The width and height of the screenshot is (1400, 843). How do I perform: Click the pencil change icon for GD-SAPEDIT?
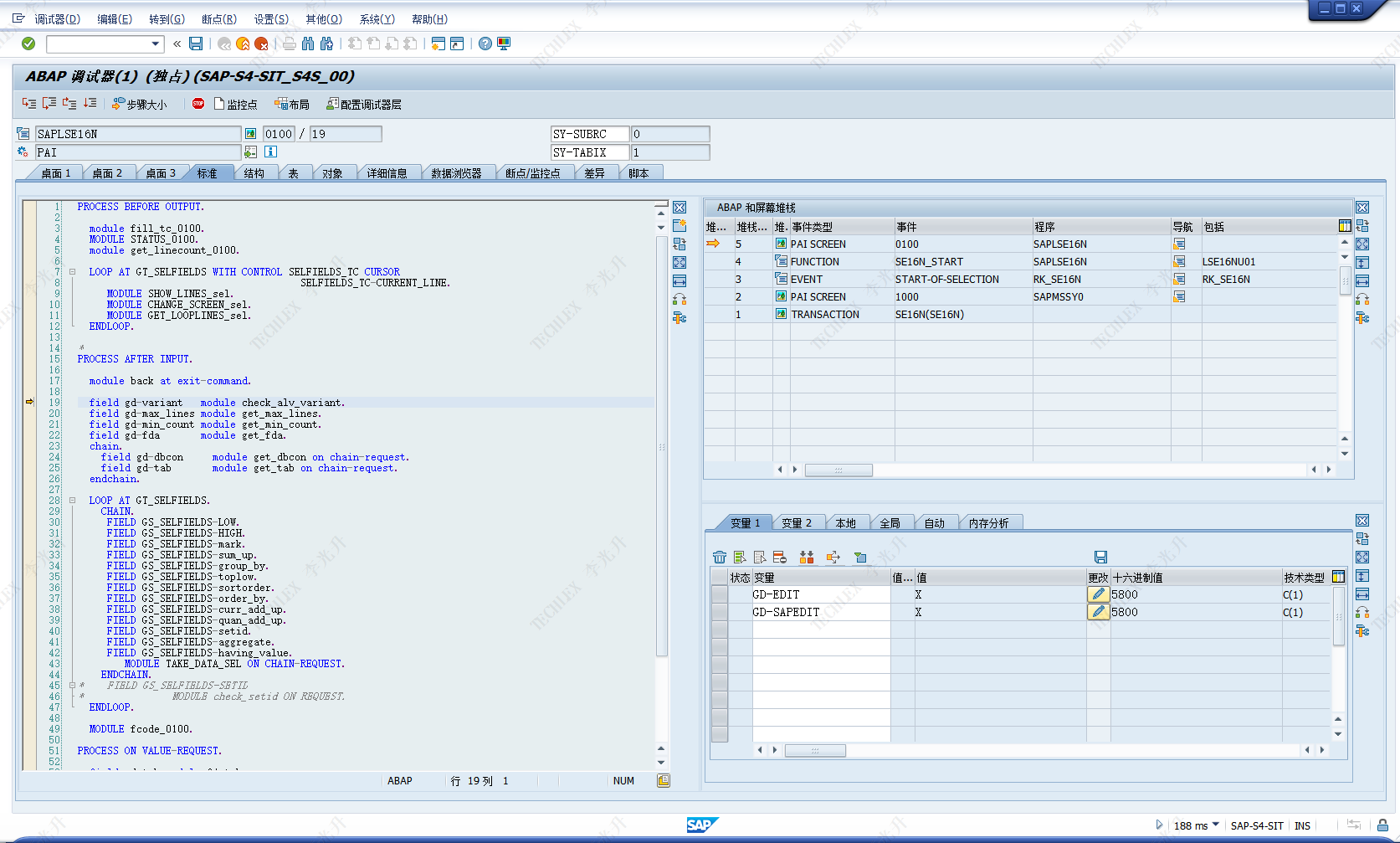[x=1098, y=612]
